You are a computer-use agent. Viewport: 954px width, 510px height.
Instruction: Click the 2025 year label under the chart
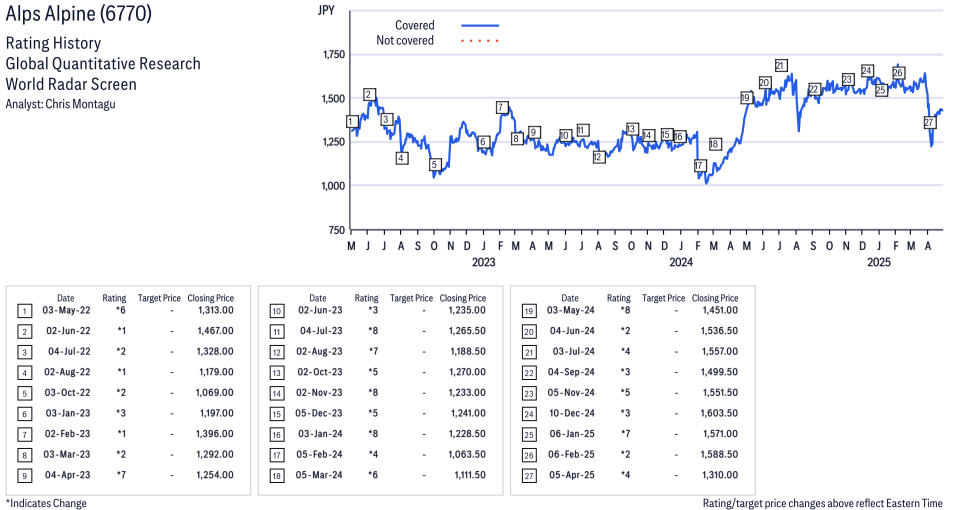pos(879,262)
